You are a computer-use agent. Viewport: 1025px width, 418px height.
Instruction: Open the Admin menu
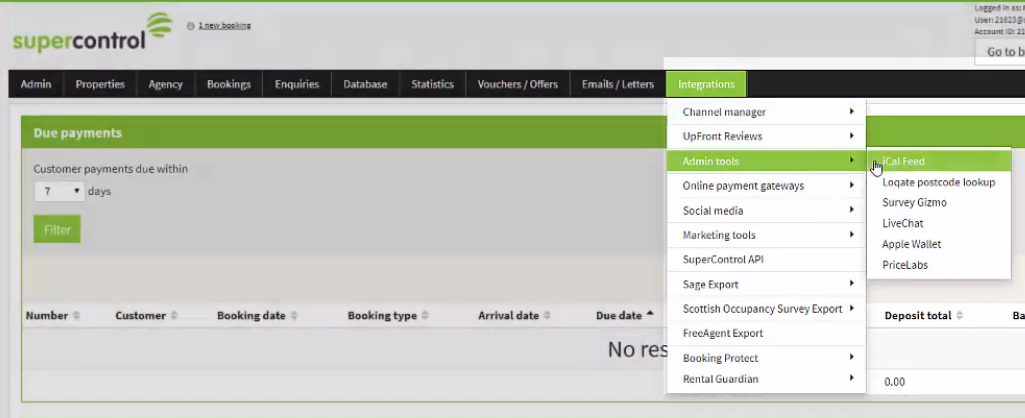pos(36,84)
